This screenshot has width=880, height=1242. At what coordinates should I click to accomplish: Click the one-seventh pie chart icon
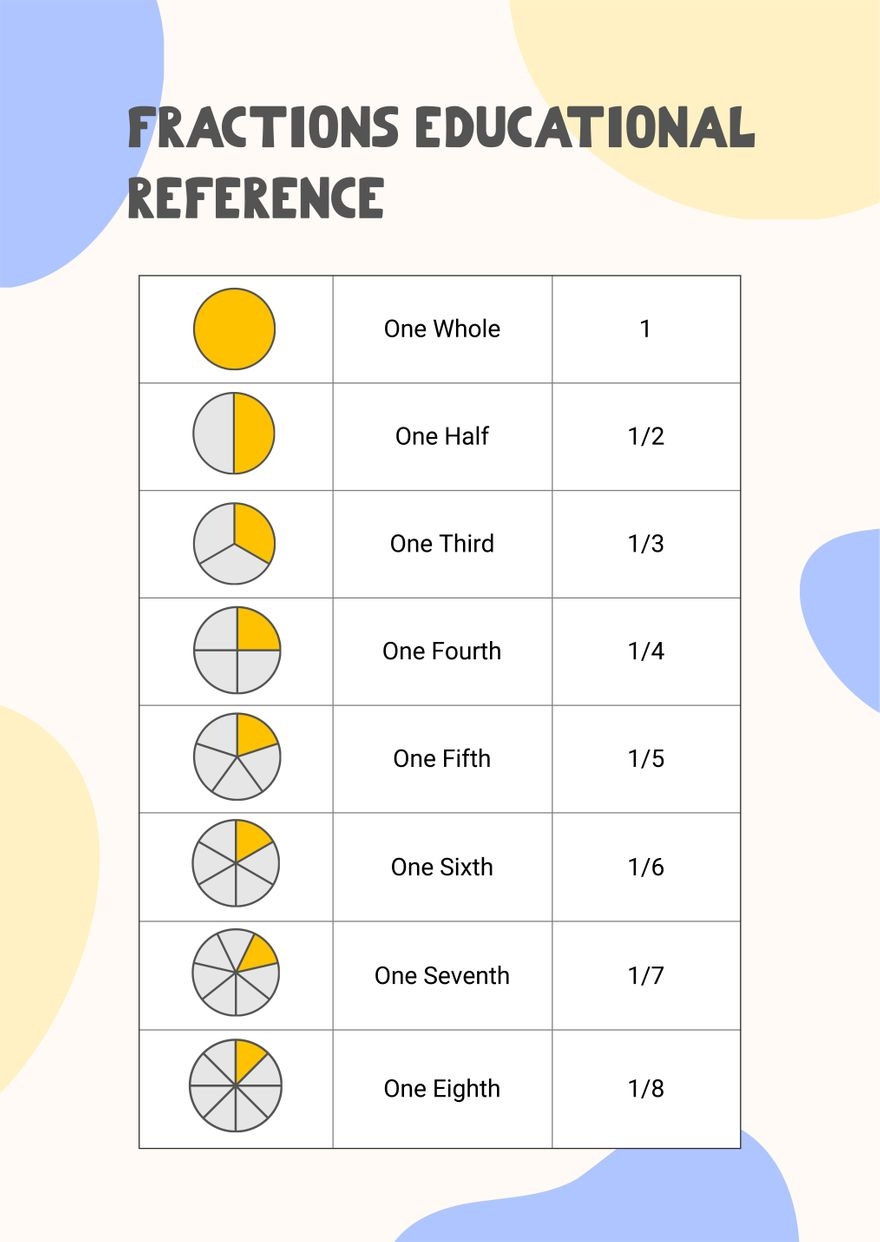(x=235, y=971)
